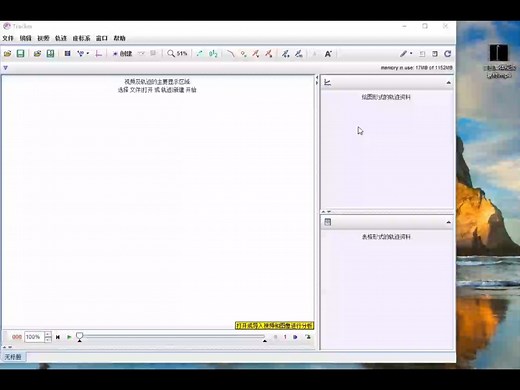Expand the blue triangle below the toolbar
The width and height of the screenshot is (520, 390).
click(x=5, y=68)
